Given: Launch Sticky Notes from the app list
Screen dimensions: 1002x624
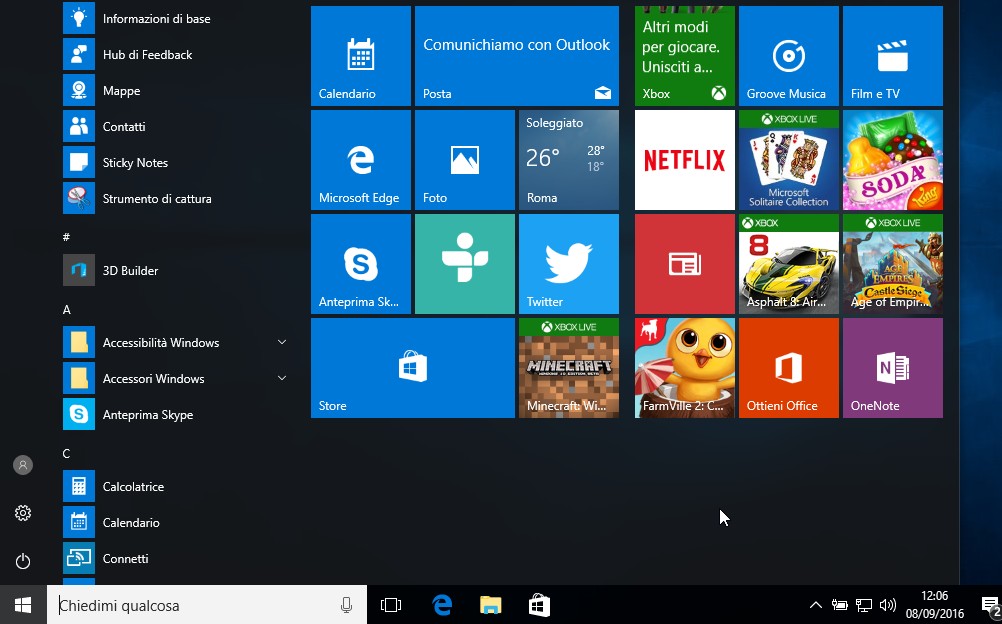Looking at the screenshot, I should (177, 162).
